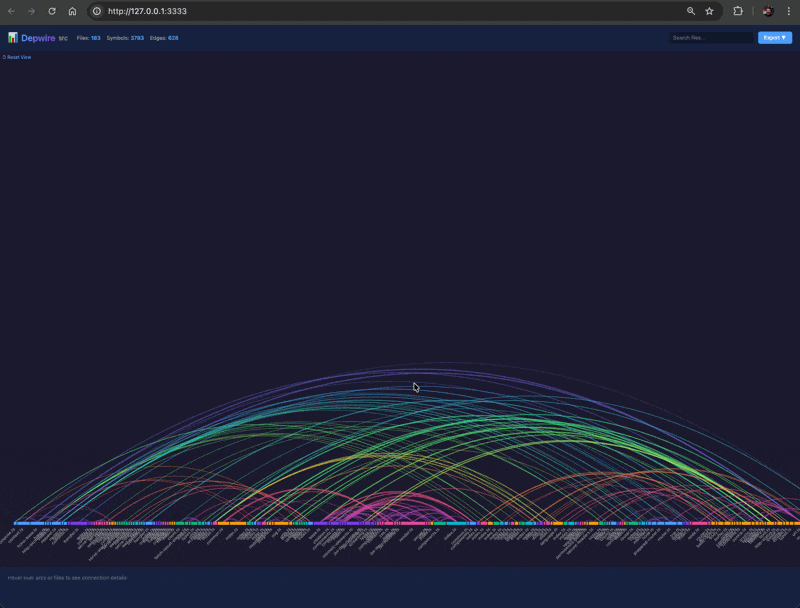Open the browser three-dot menu
Screen dimensions: 800x608
click(x=790, y=12)
